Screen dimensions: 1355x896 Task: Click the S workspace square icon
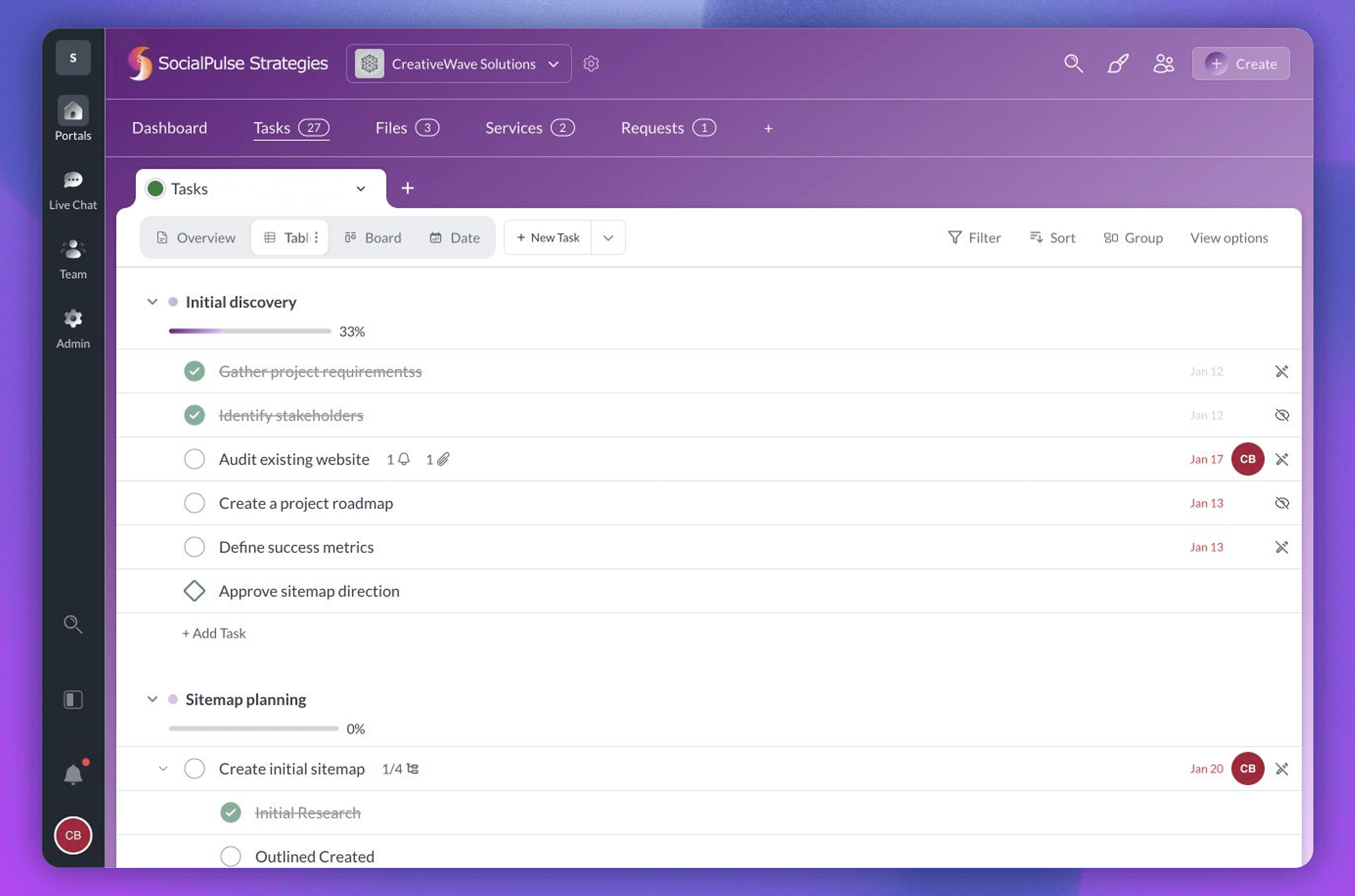[x=72, y=58]
